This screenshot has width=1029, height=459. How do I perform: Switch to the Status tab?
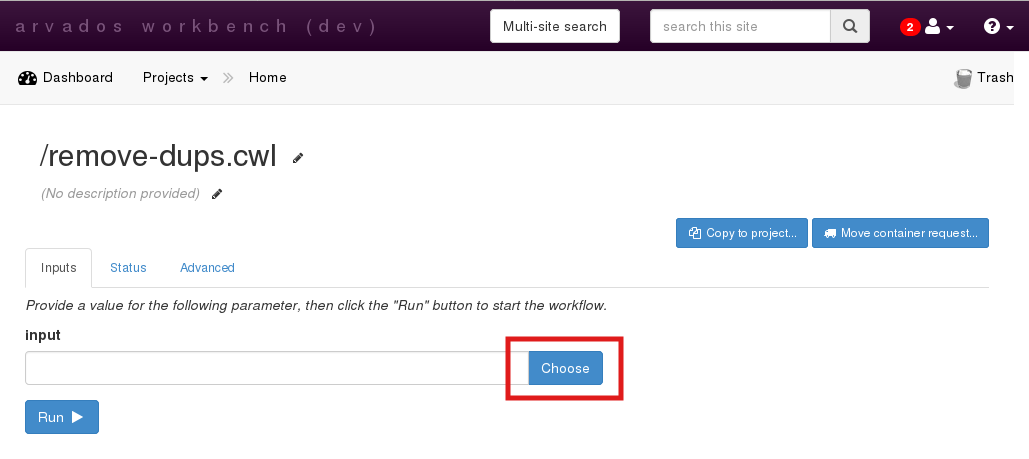128,268
